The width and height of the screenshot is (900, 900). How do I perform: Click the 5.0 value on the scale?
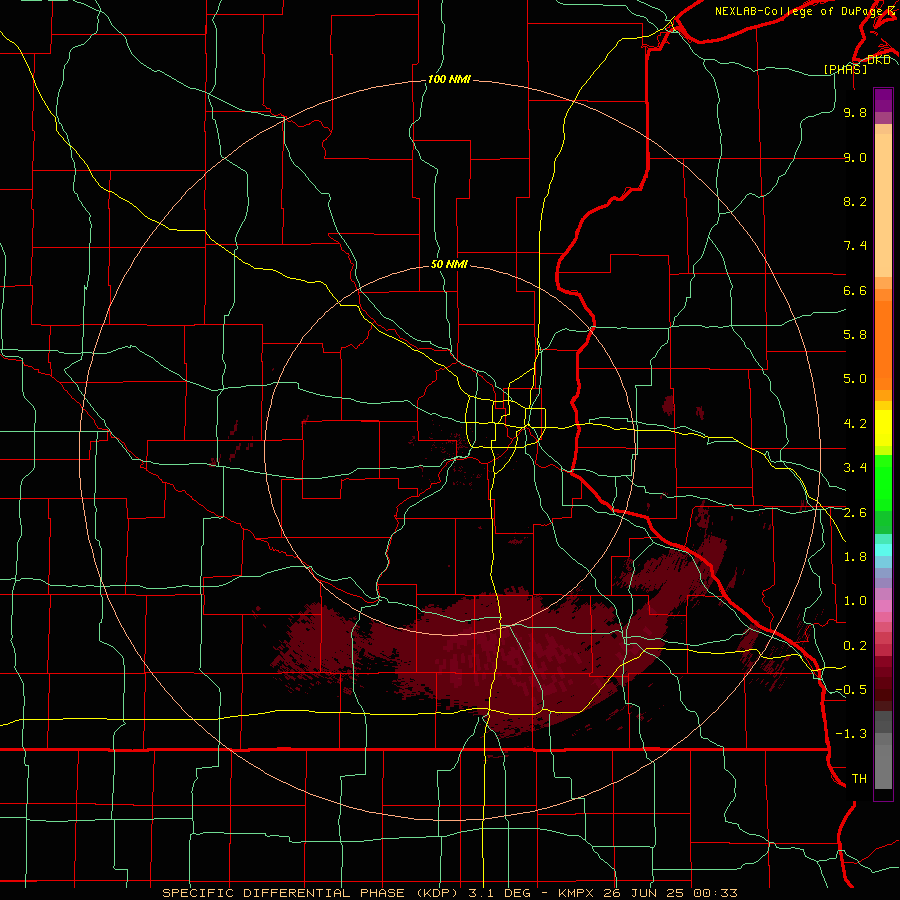click(x=855, y=379)
